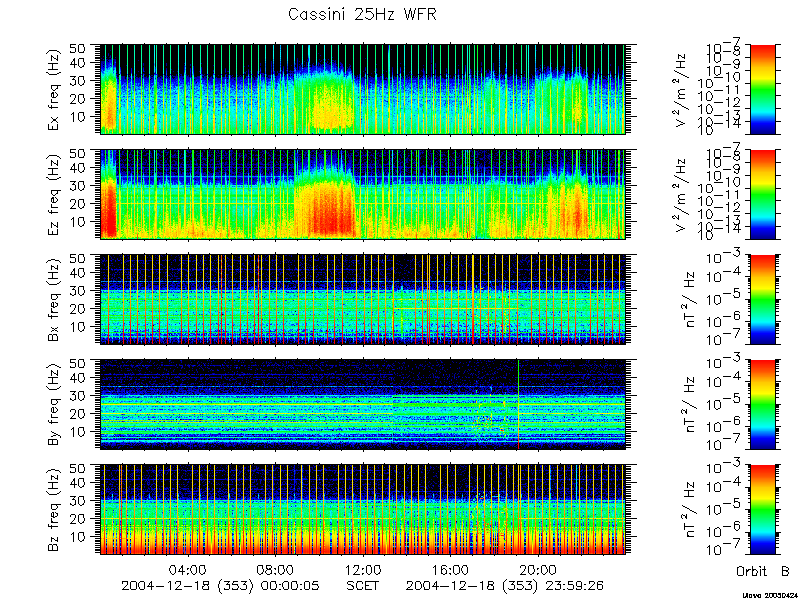Select the Bx freq (Hz) axis label
Image resolution: width=800 pixels, height=600 pixels.
click(x=55, y=299)
